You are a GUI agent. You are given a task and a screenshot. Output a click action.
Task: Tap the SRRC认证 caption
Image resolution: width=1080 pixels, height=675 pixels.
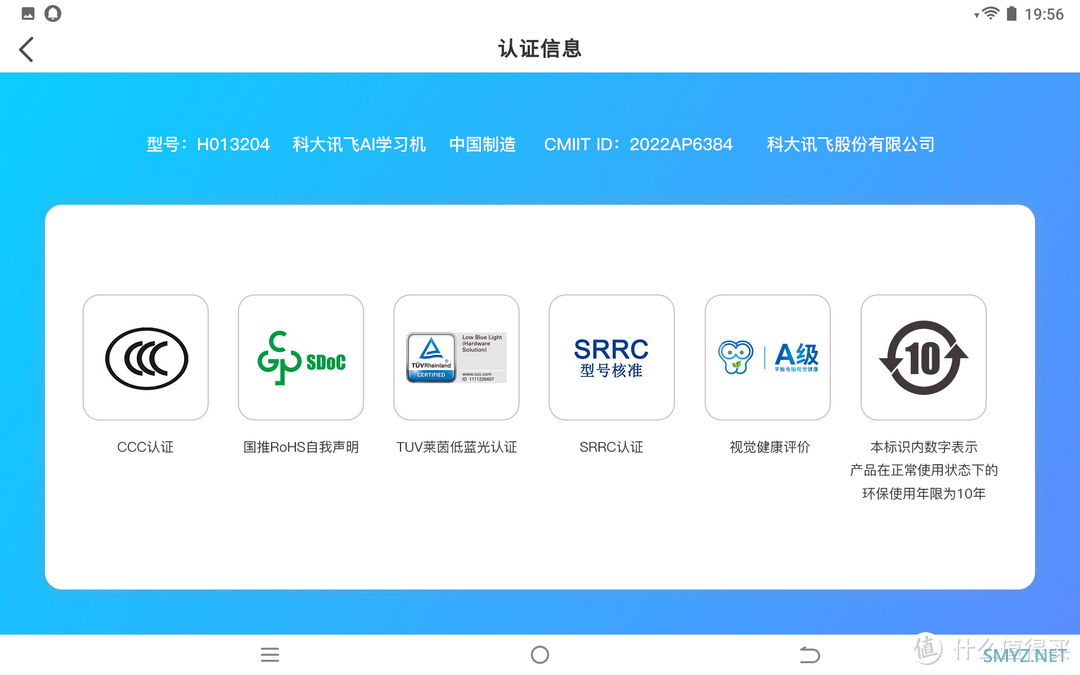612,447
